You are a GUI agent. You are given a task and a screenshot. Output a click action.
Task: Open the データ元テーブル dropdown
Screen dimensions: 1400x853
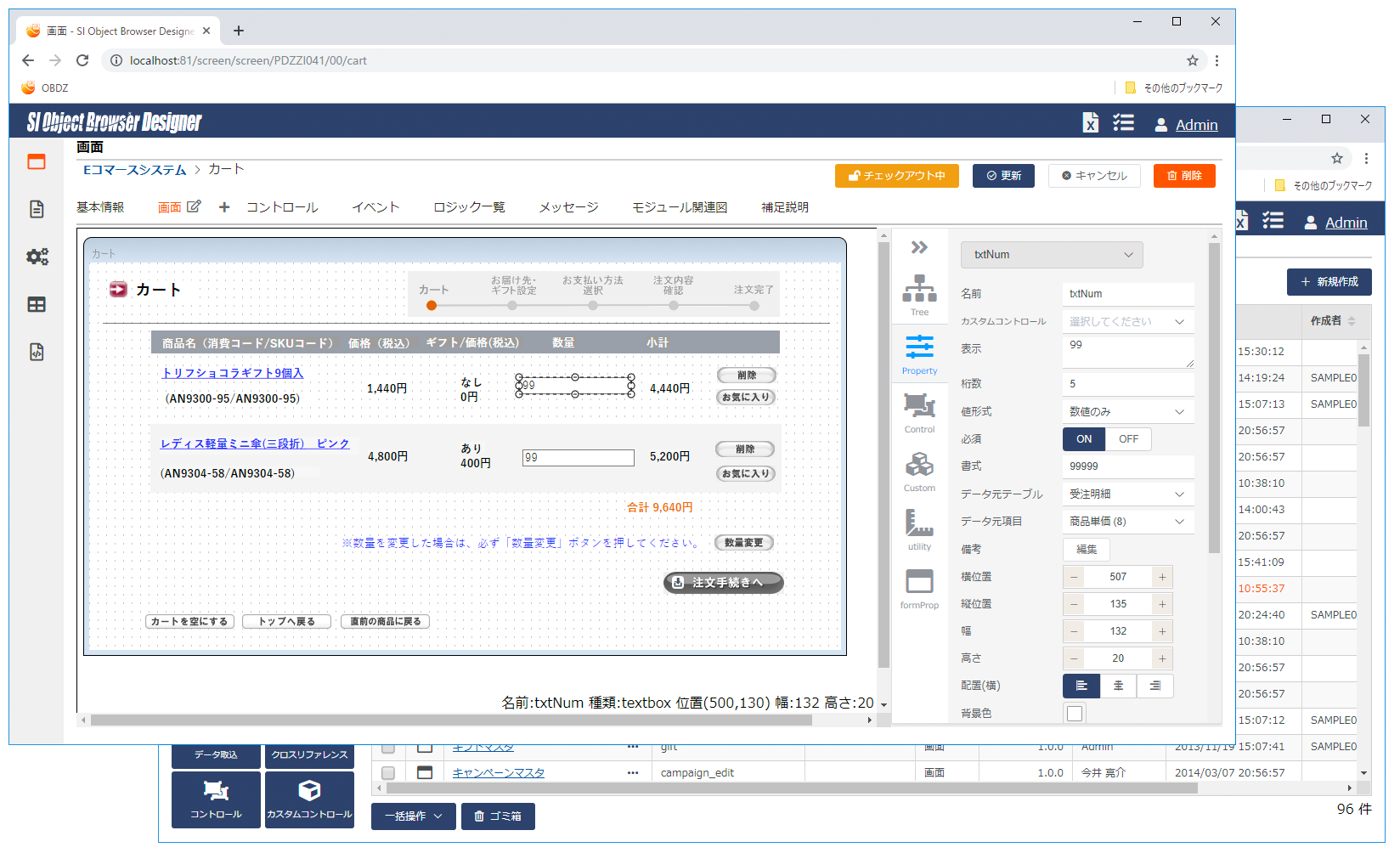[x=1127, y=494]
